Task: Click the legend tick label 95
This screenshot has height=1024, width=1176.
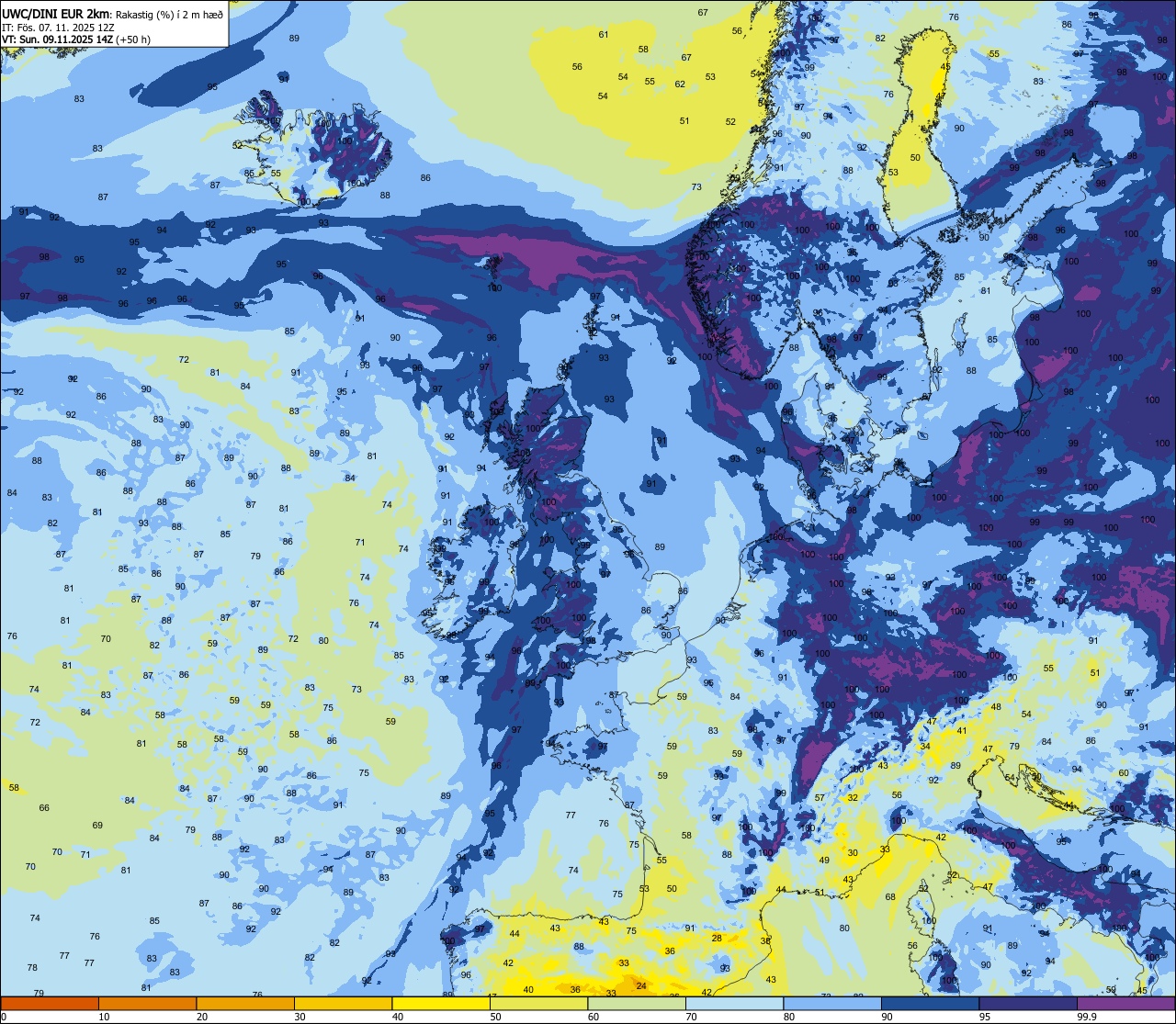Action: [x=984, y=1017]
